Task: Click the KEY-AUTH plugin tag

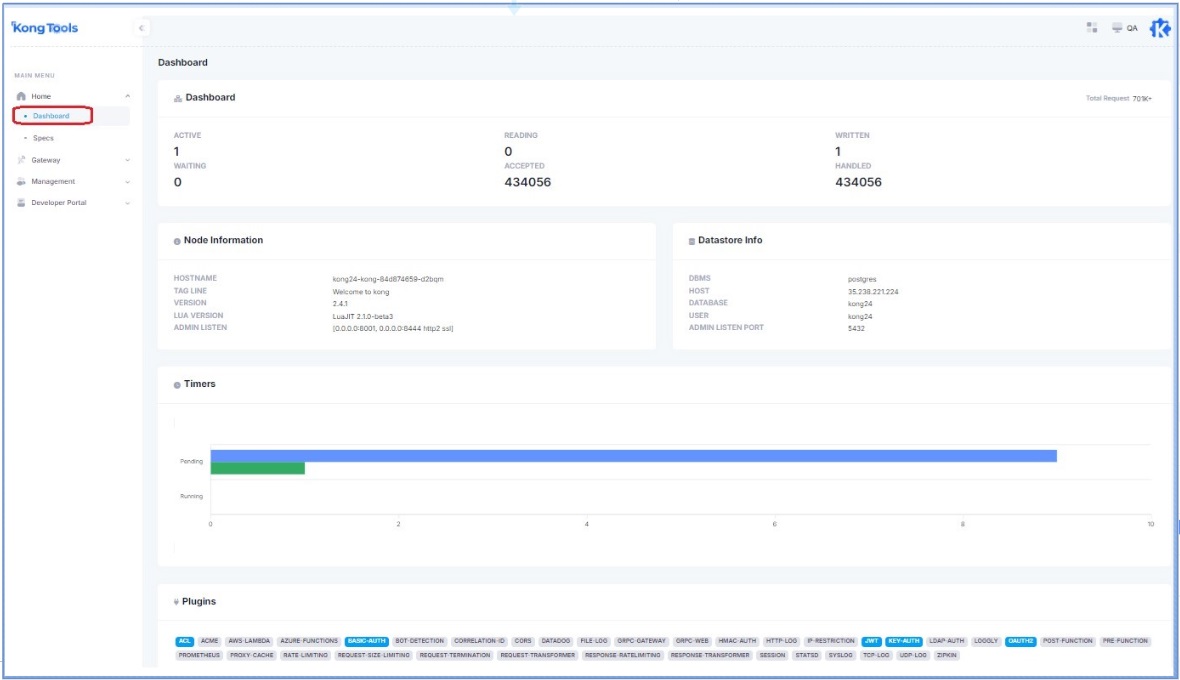Action: (903, 641)
